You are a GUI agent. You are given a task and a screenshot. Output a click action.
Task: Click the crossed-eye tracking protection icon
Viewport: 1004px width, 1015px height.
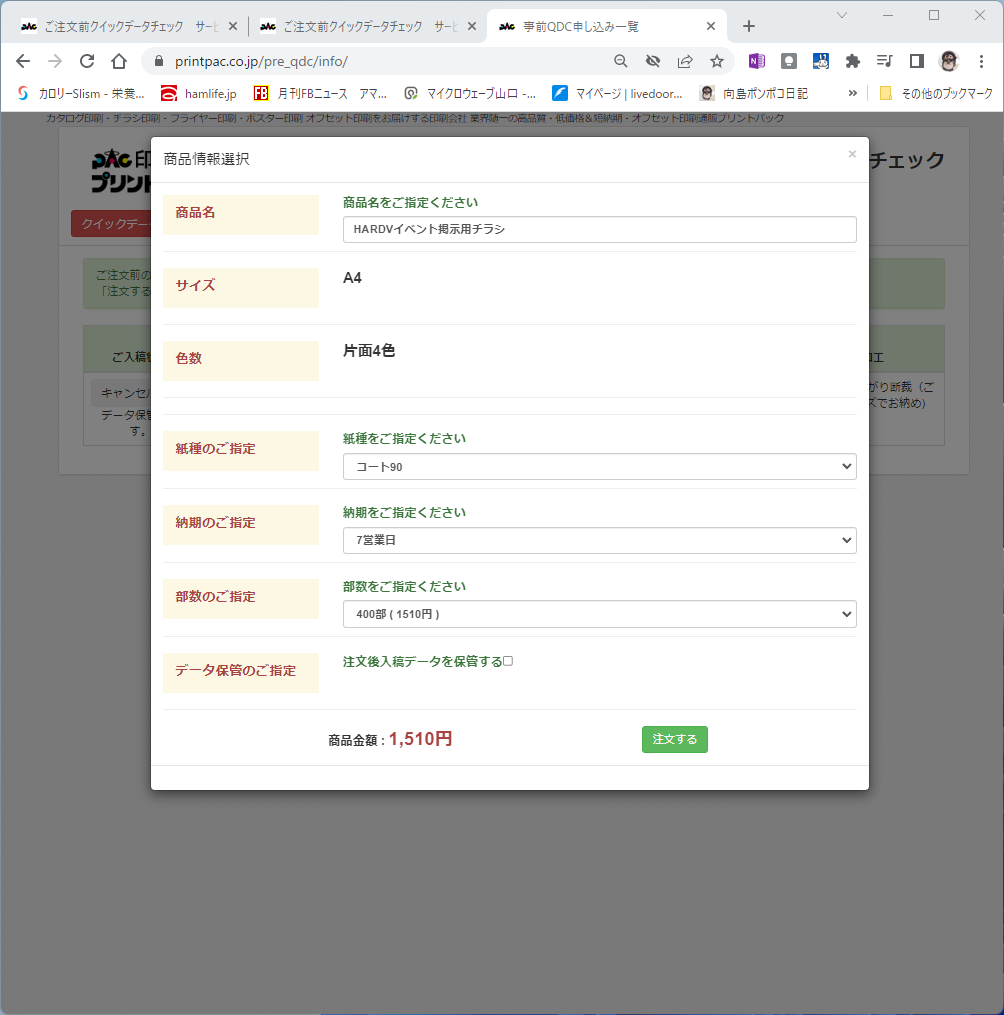pos(653,61)
